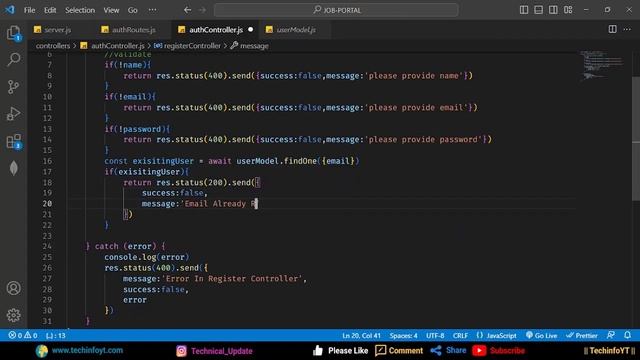Change encoding via UTF-8
The image size is (640, 360).
pyautogui.click(x=435, y=336)
